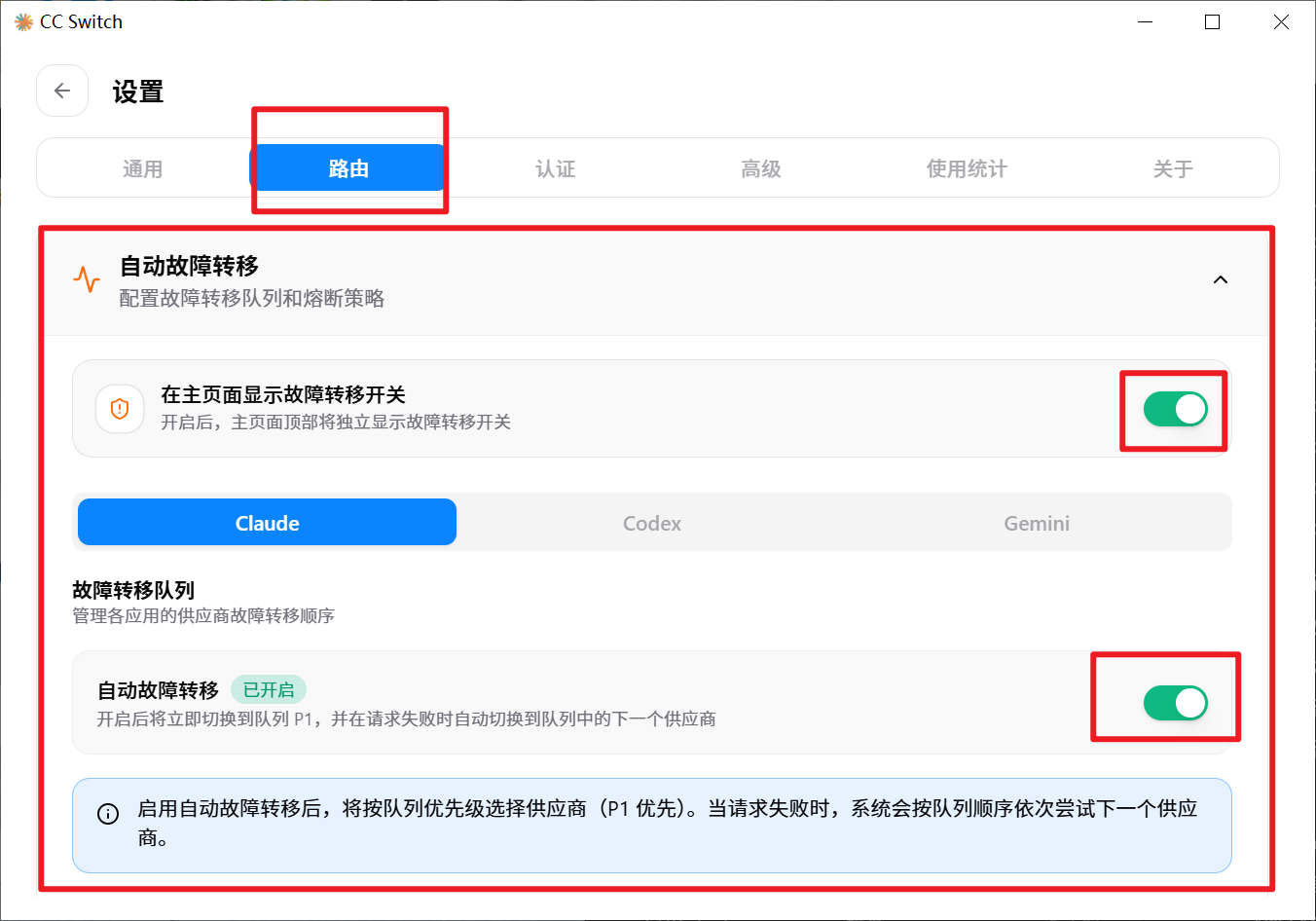Switch to the Gemini app tab
This screenshot has height=921, width=1316.
(1037, 523)
